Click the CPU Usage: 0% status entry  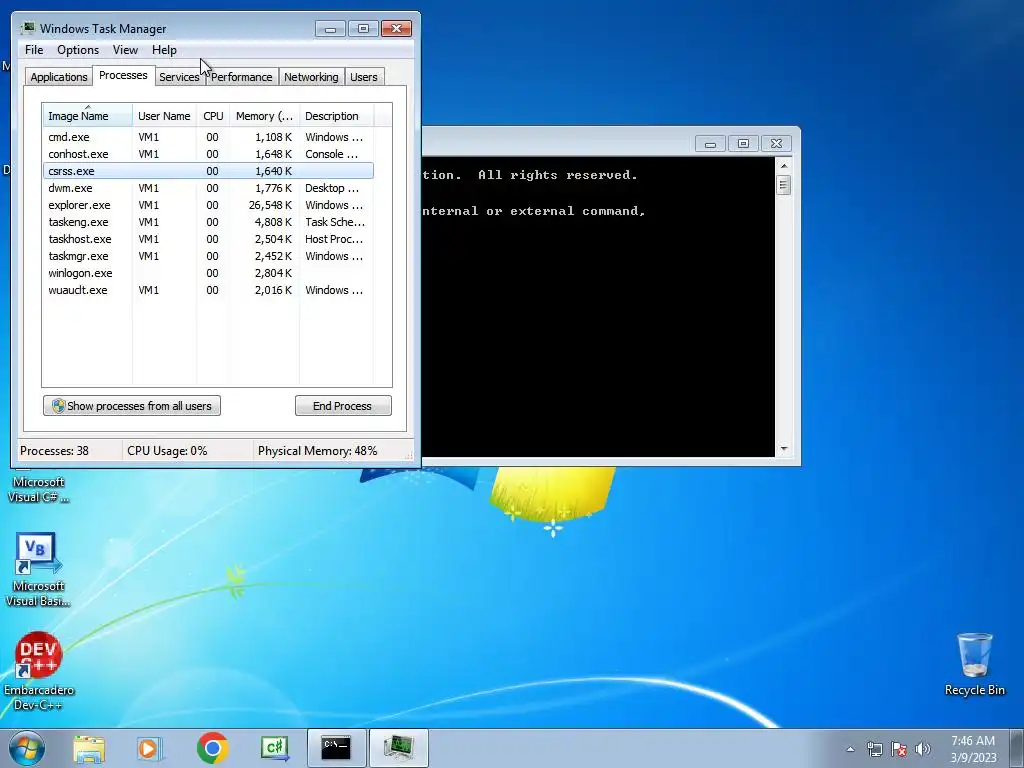(x=167, y=451)
